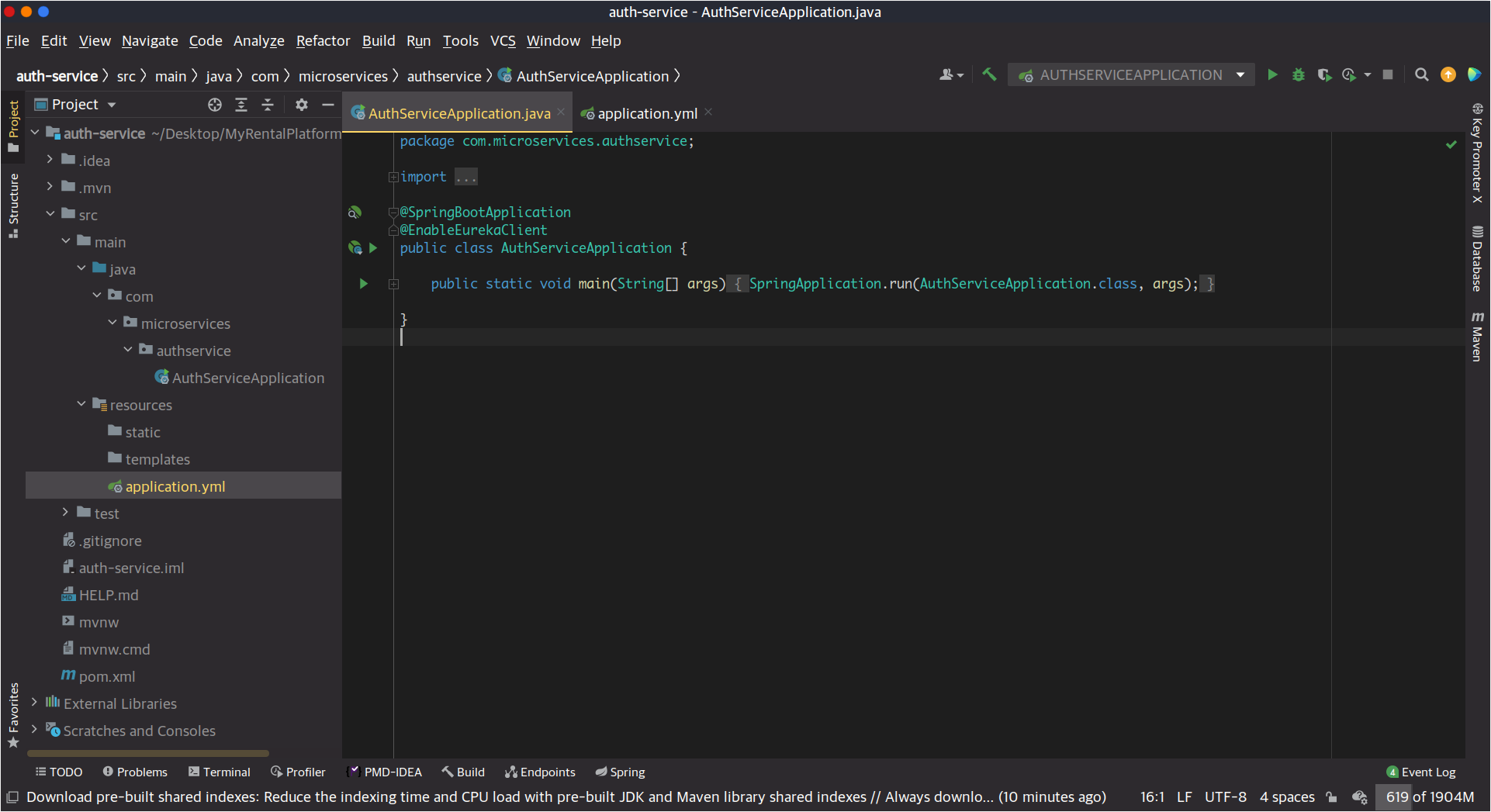Run with Coverage

(x=1325, y=74)
